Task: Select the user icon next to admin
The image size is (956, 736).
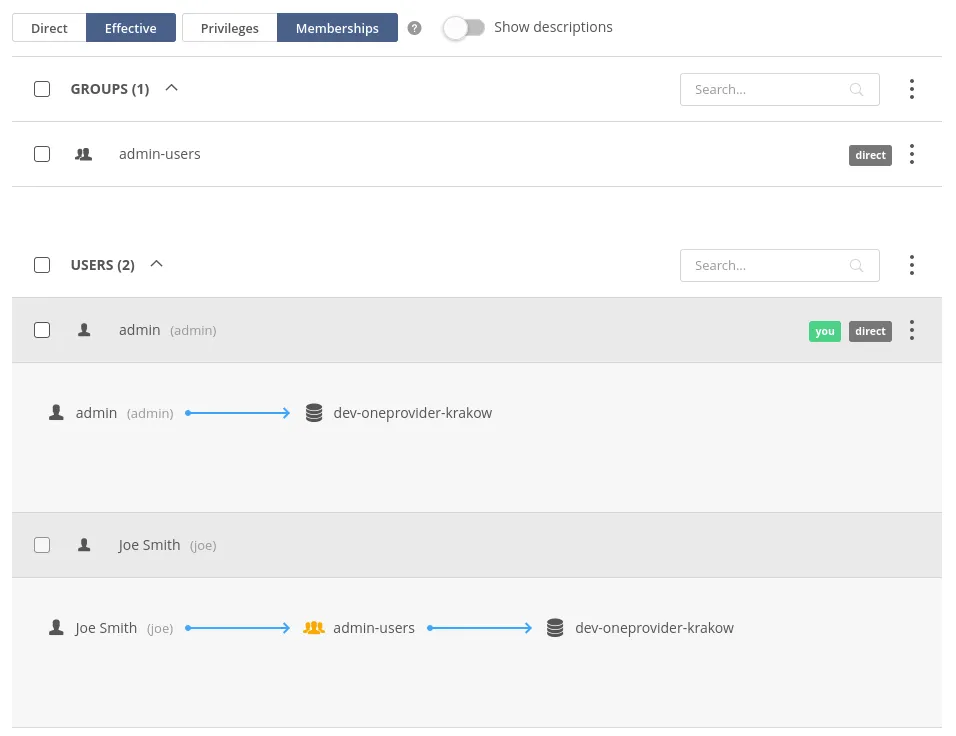Action: 84,329
